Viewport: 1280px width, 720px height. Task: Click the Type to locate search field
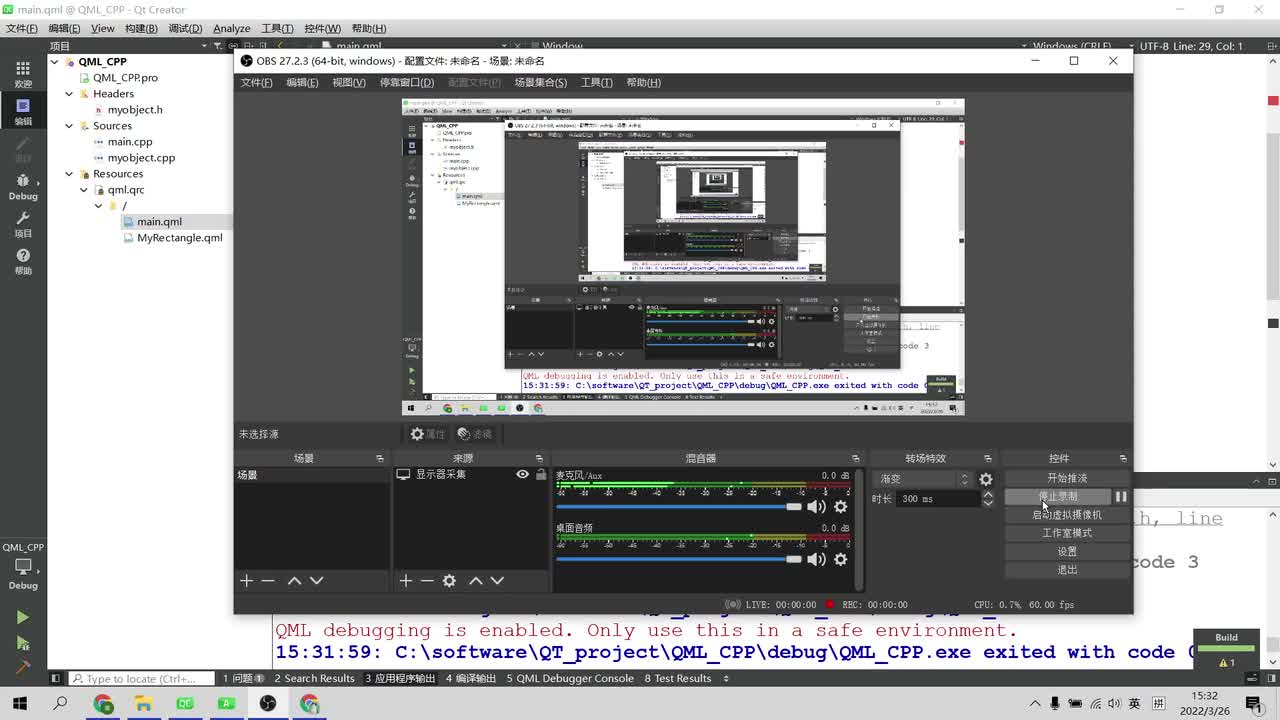[141, 678]
